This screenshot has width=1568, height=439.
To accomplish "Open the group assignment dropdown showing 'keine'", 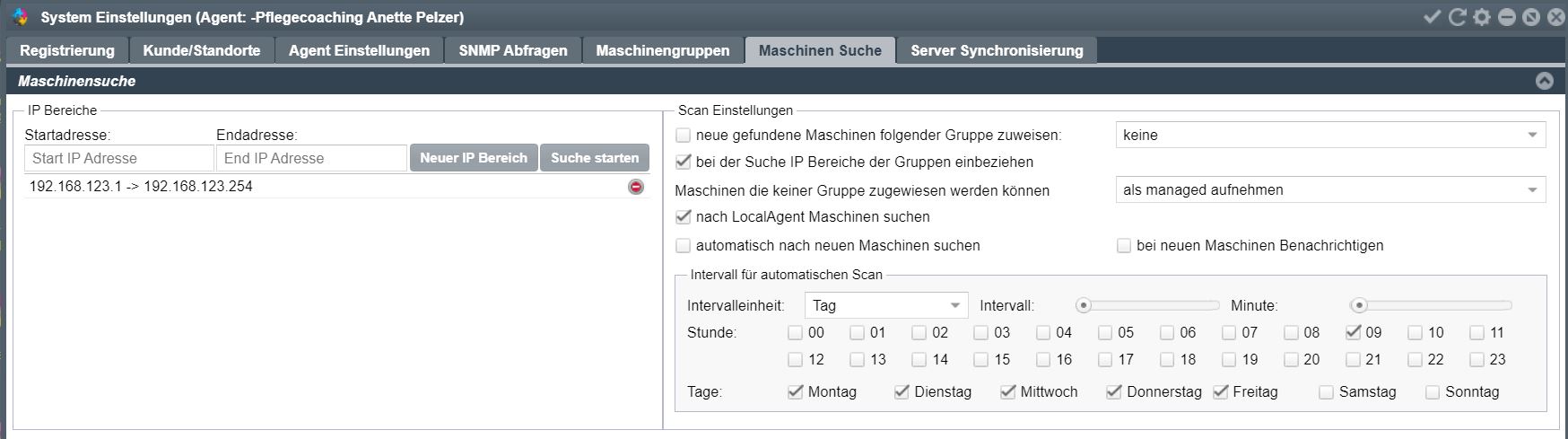I will (x=1329, y=136).
